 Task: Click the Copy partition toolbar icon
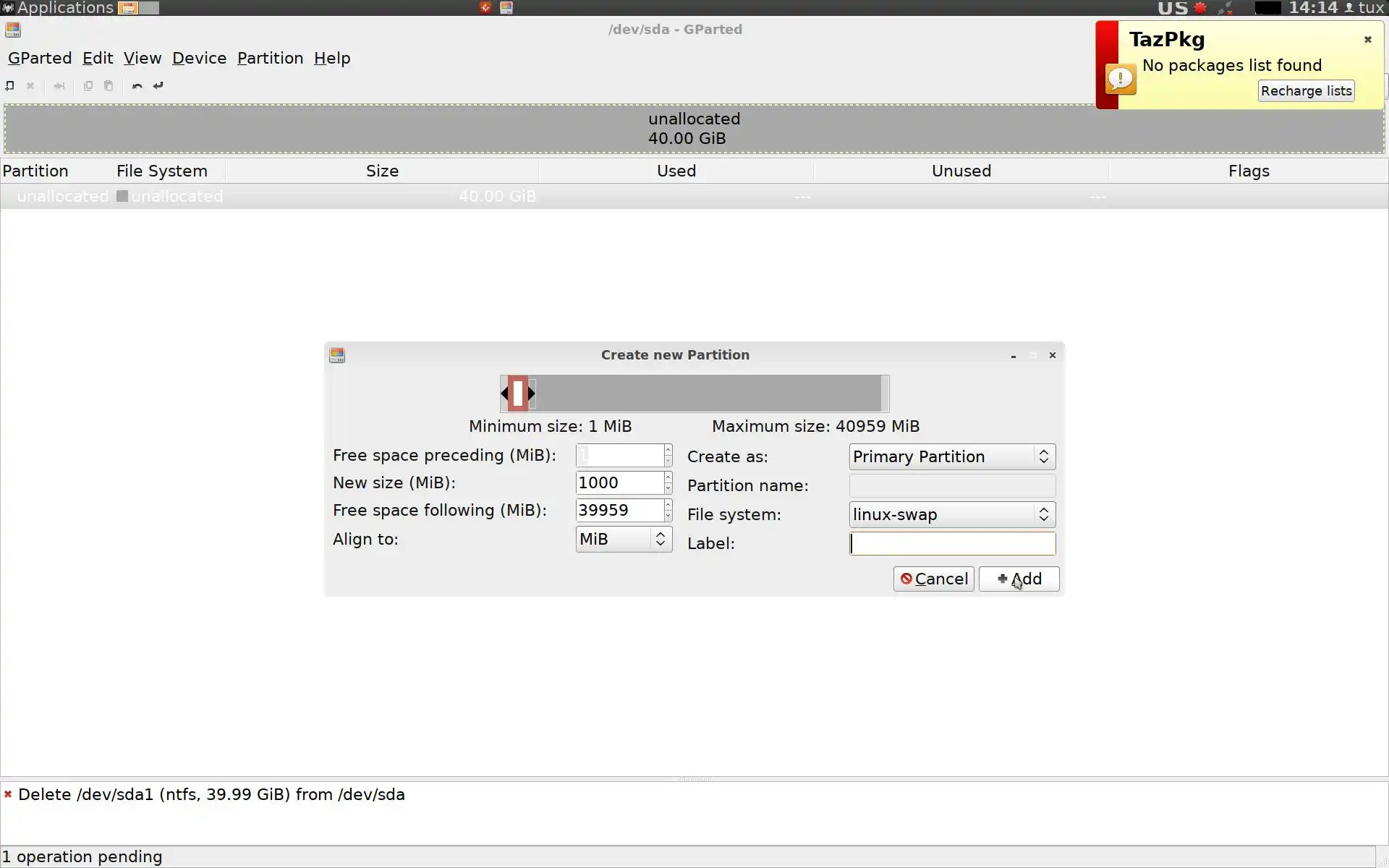coord(88,85)
